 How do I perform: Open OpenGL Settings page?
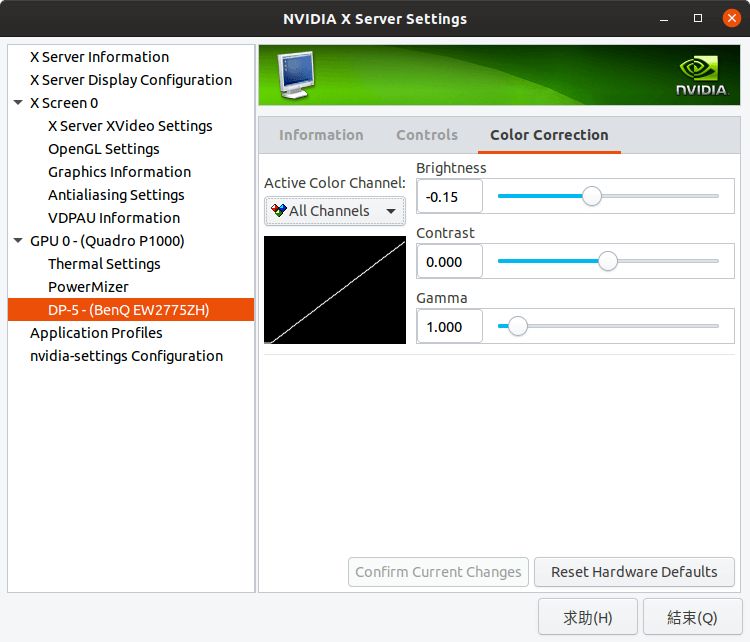tap(104, 149)
